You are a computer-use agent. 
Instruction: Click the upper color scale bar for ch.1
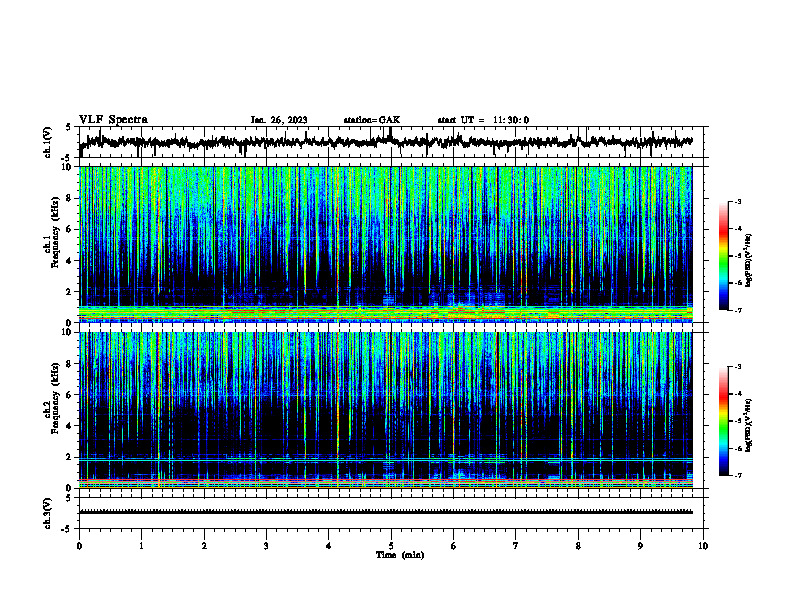(723, 256)
